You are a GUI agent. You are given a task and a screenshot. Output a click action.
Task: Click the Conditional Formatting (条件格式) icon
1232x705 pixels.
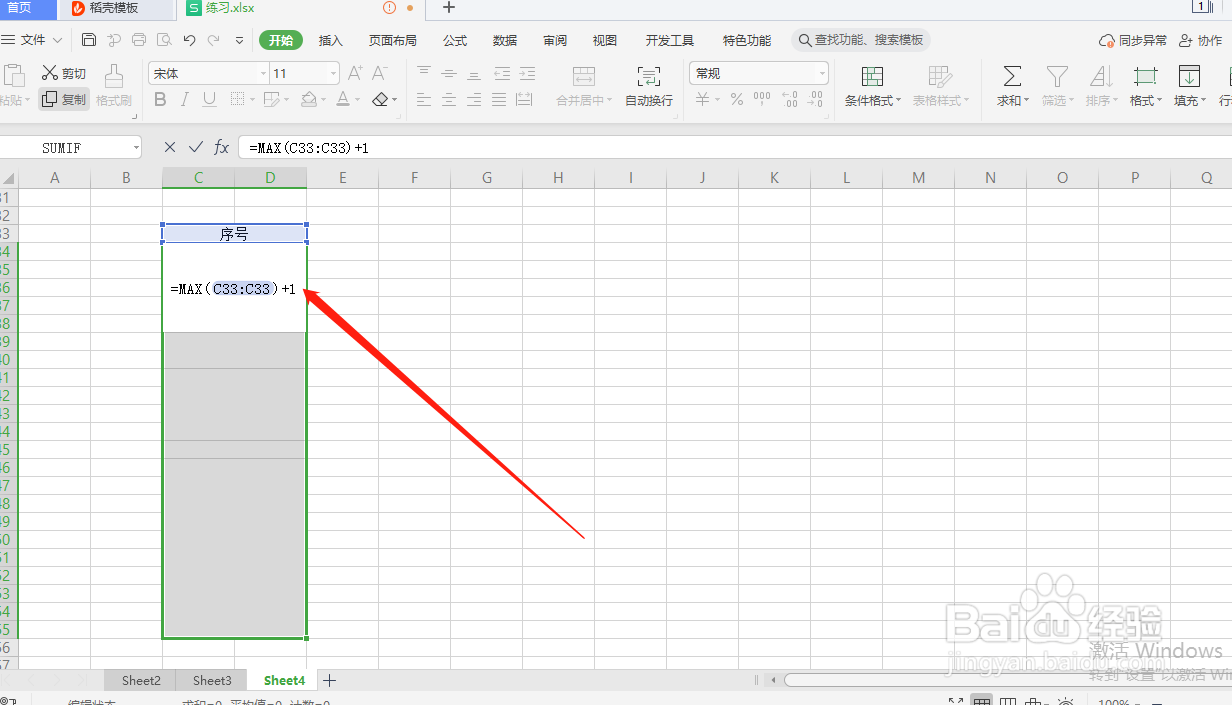point(872,77)
